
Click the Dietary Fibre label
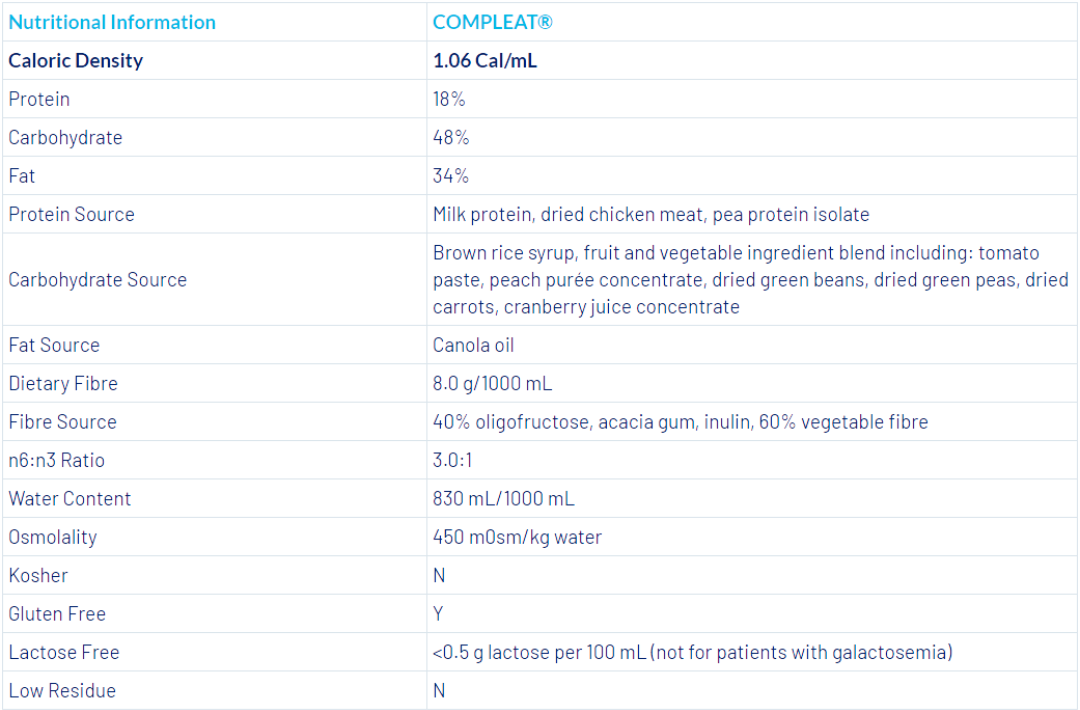63,383
